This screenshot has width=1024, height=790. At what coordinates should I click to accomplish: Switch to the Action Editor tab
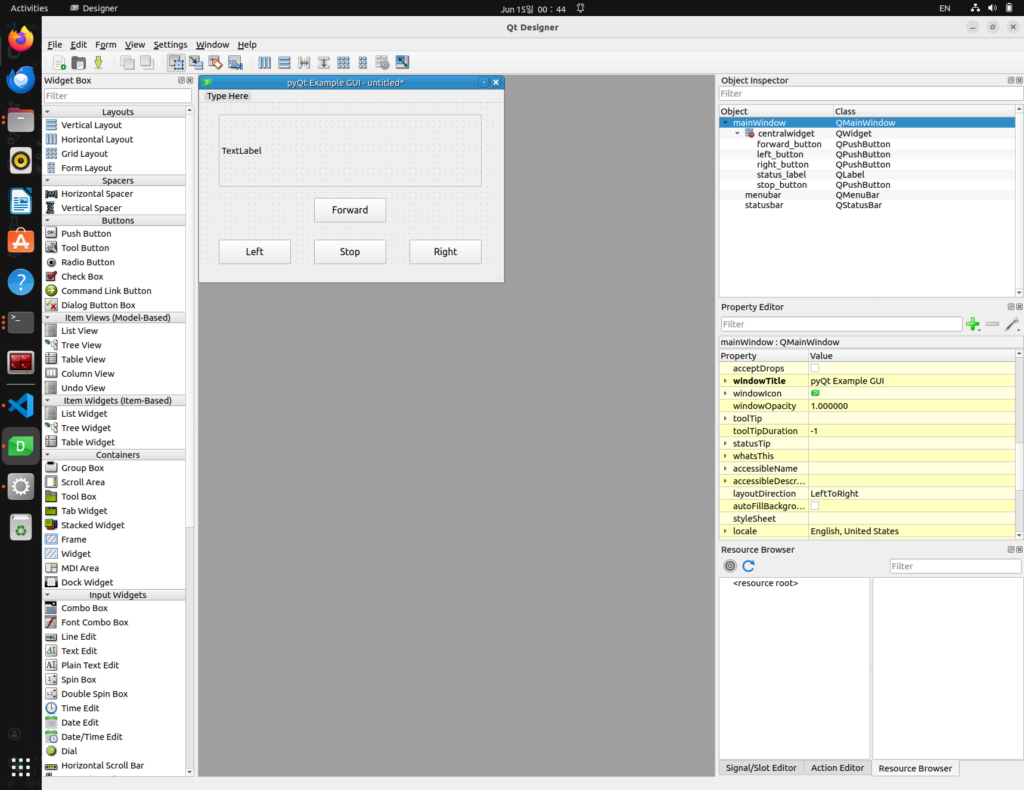coord(837,768)
